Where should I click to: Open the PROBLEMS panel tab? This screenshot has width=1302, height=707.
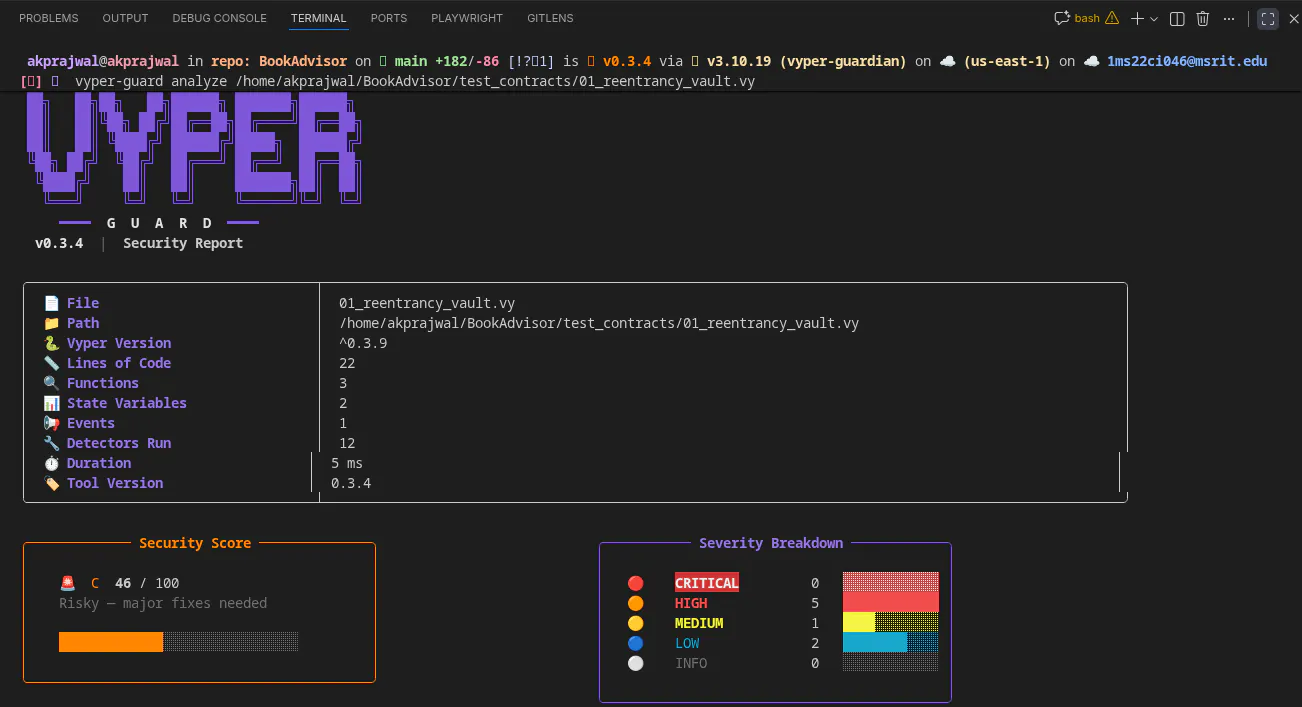[49, 18]
